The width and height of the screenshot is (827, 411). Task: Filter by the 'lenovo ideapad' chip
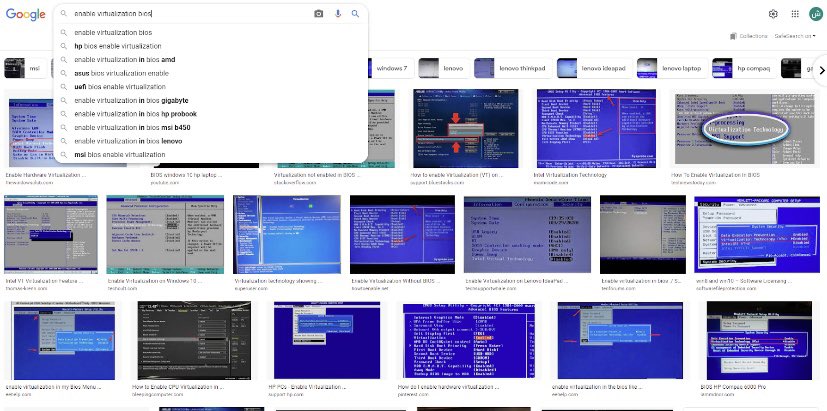click(593, 69)
